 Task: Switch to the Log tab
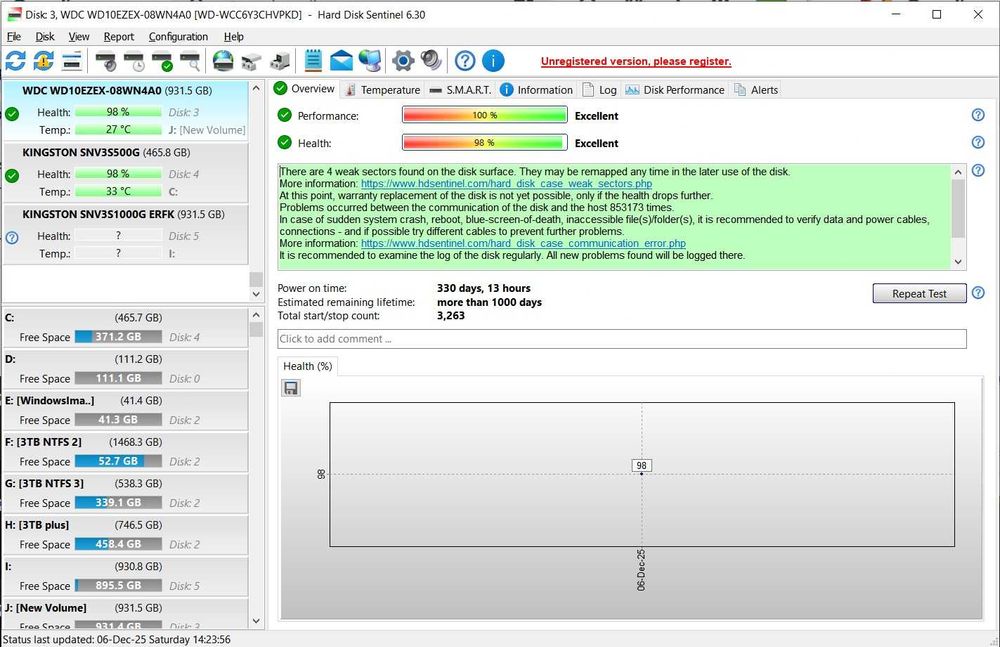tap(599, 90)
